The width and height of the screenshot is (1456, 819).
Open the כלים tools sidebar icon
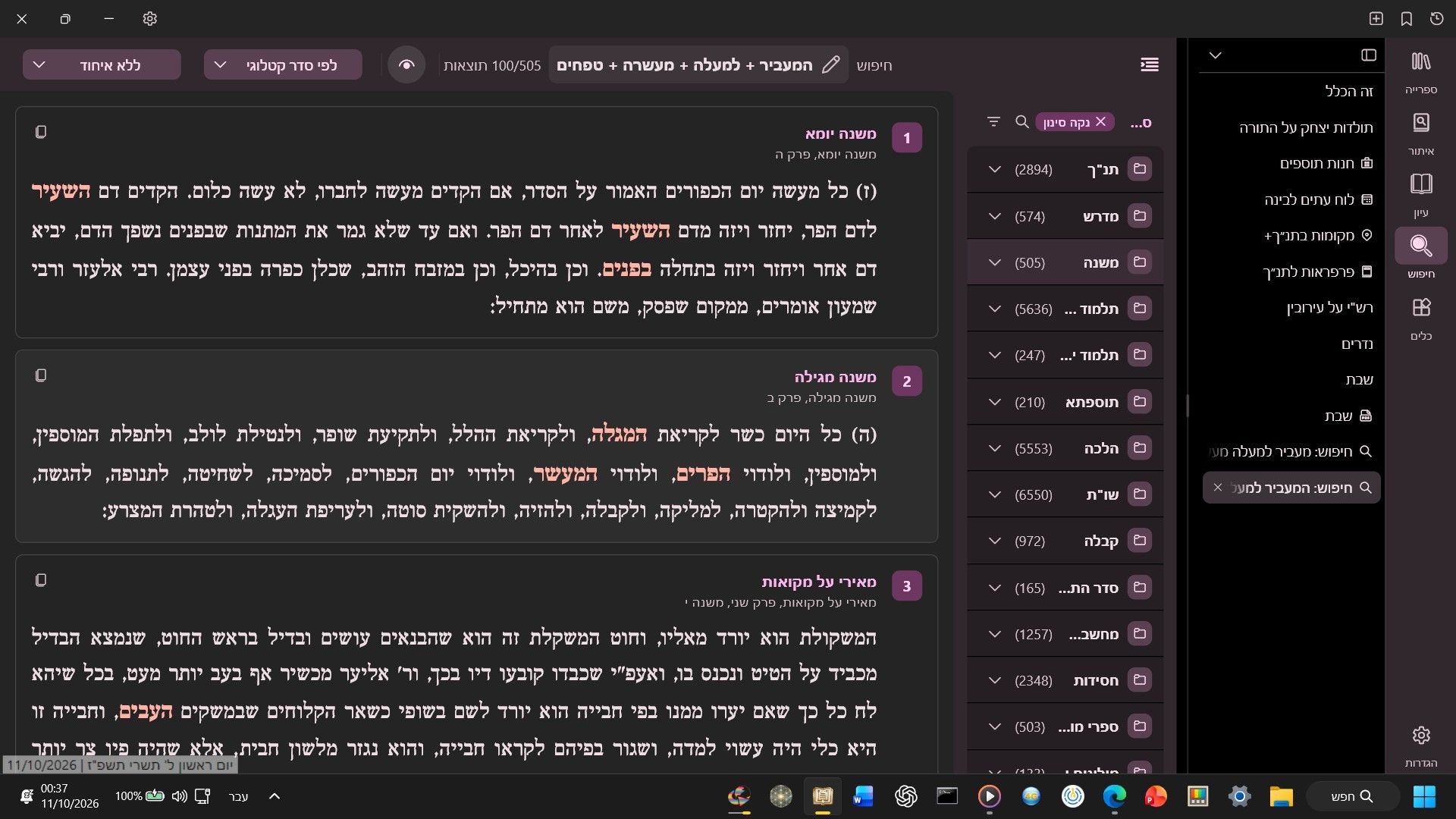coord(1420,318)
